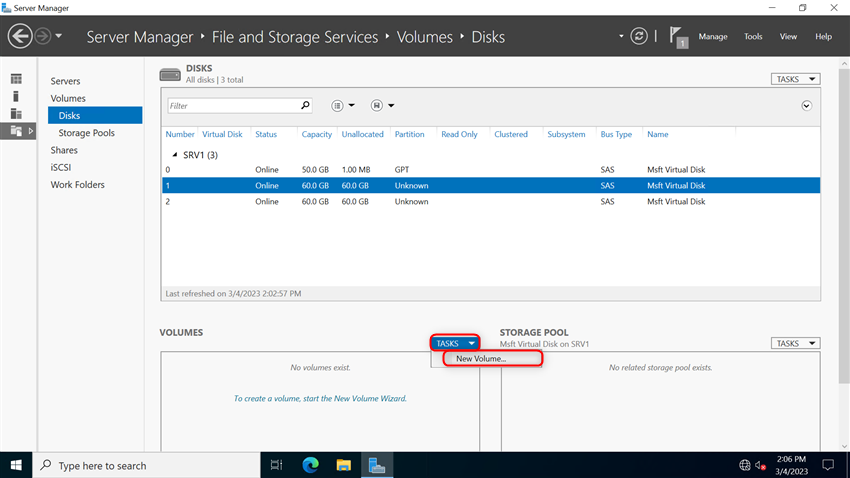Screen dimensions: 850x478
Task: Refresh Server Manager with the refresh icon
Action: [x=639, y=36]
